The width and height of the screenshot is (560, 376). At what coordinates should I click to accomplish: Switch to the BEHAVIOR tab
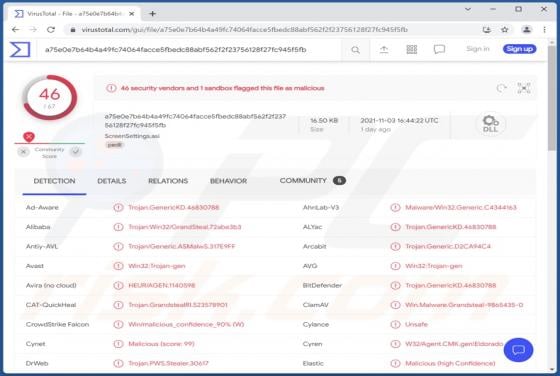pyautogui.click(x=229, y=181)
